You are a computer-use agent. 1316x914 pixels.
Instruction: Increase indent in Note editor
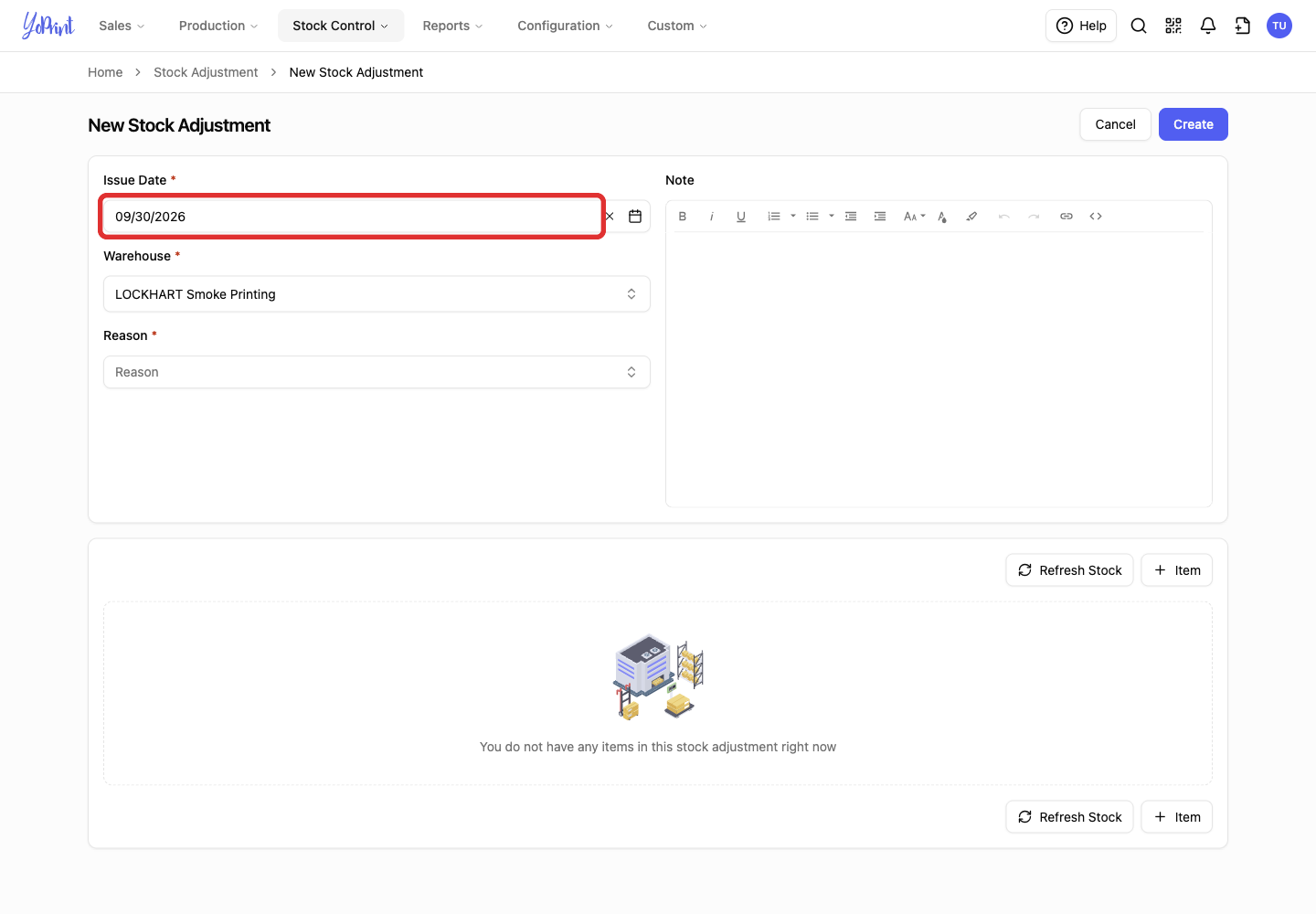pos(880,217)
